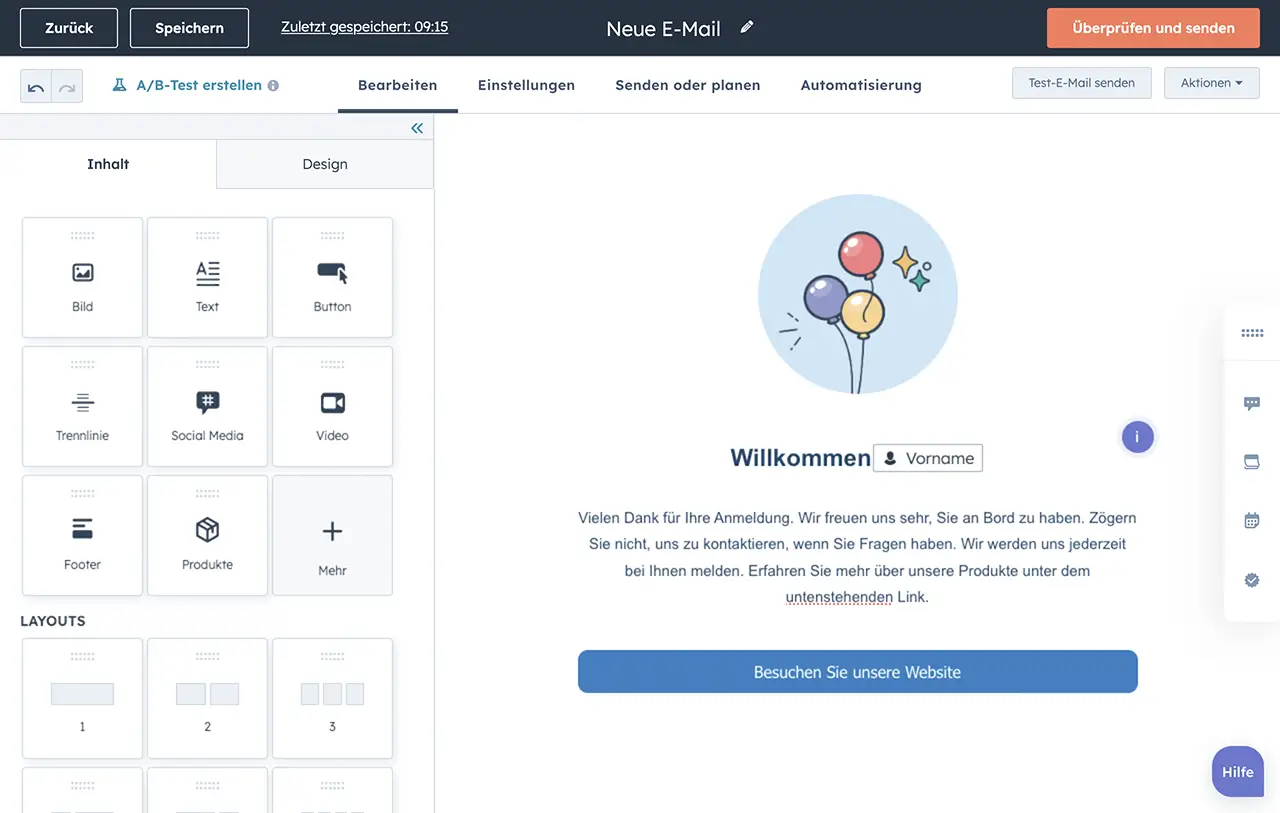Select the Bild content module
Image resolution: width=1280 pixels, height=813 pixels.
click(x=82, y=278)
